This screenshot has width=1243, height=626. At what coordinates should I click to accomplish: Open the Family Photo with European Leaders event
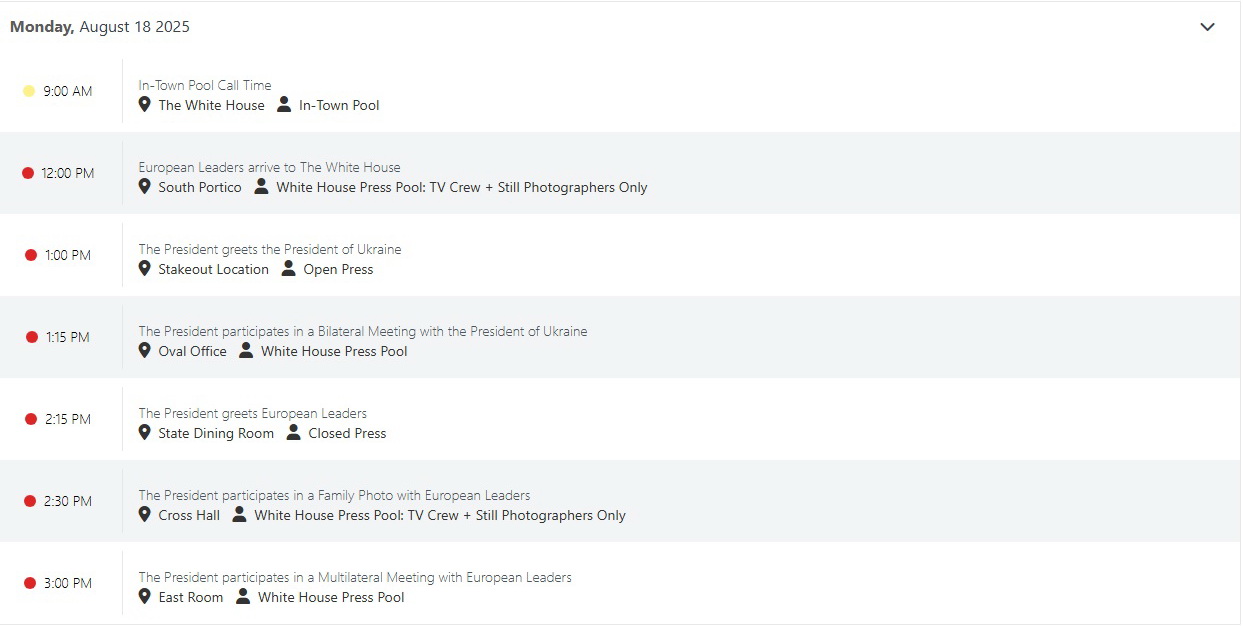(x=334, y=496)
